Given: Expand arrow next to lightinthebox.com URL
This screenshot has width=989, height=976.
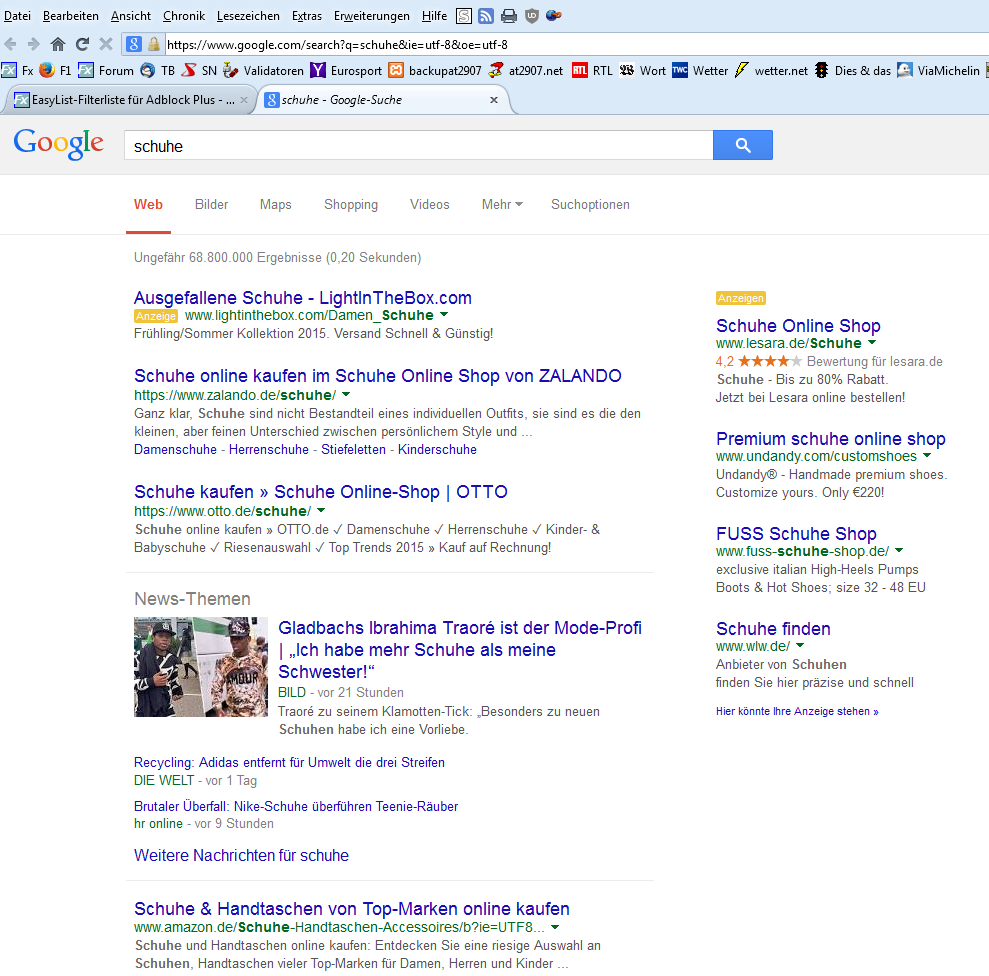Looking at the screenshot, I should coord(443,314).
